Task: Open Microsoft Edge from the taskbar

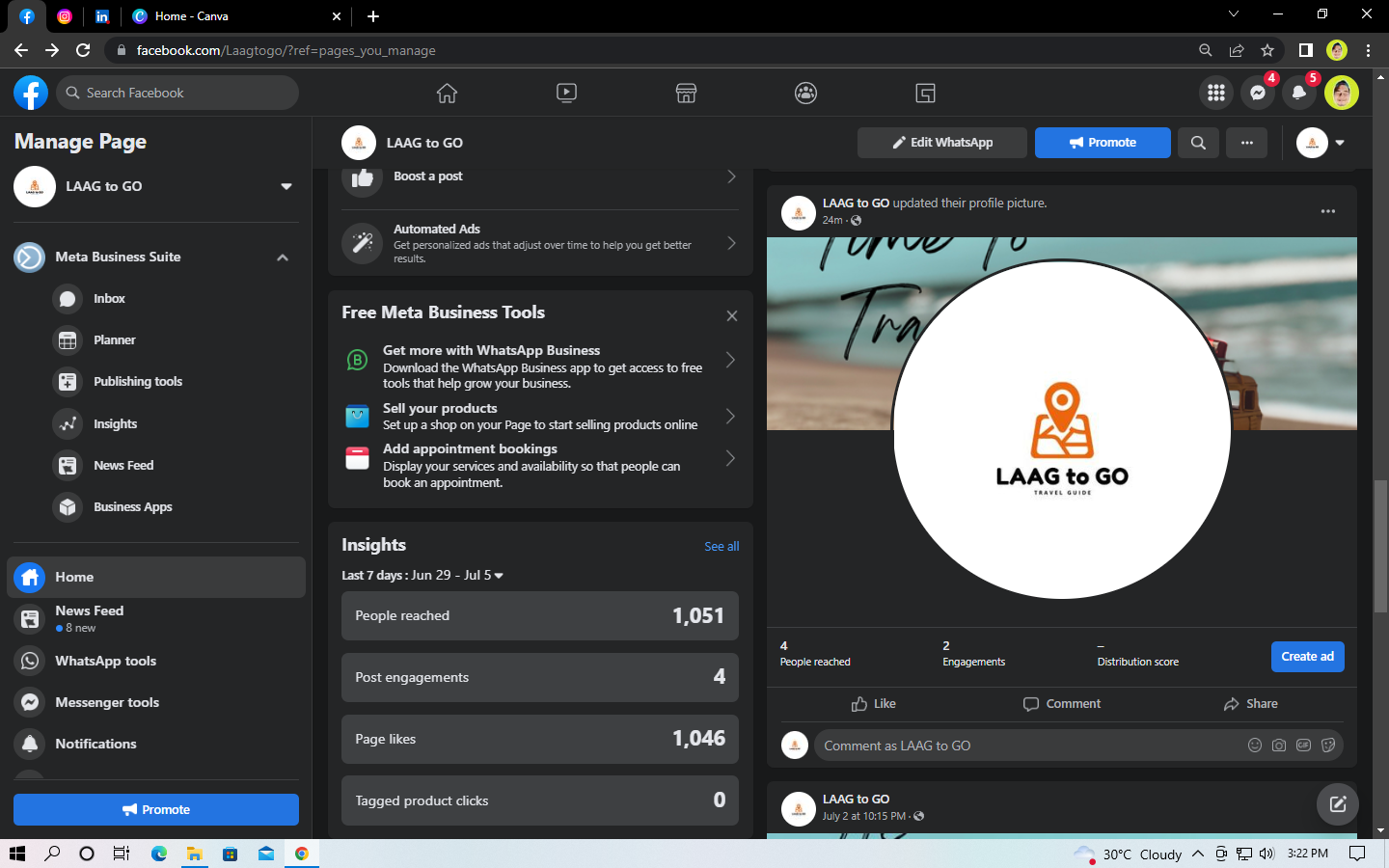Action: (159, 854)
